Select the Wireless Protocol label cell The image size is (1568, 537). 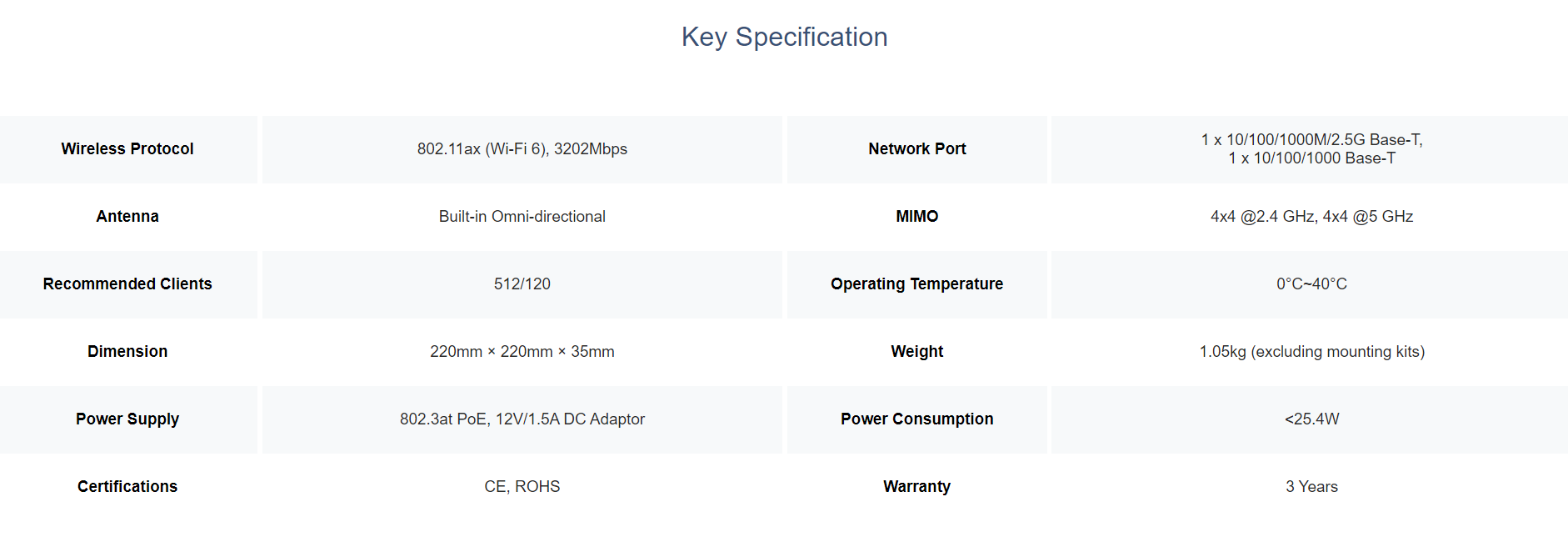point(127,149)
